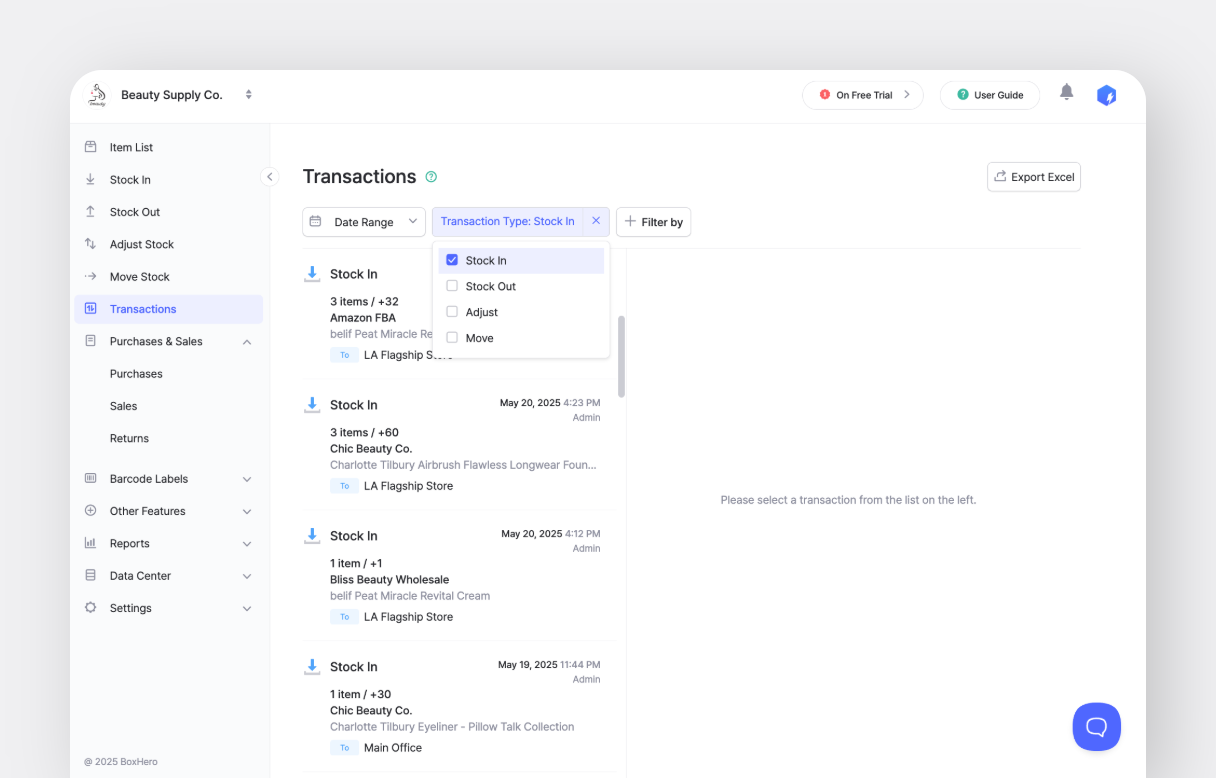This screenshot has width=1216, height=778.
Task: Click the notification bell icon
Action: tap(1066, 93)
